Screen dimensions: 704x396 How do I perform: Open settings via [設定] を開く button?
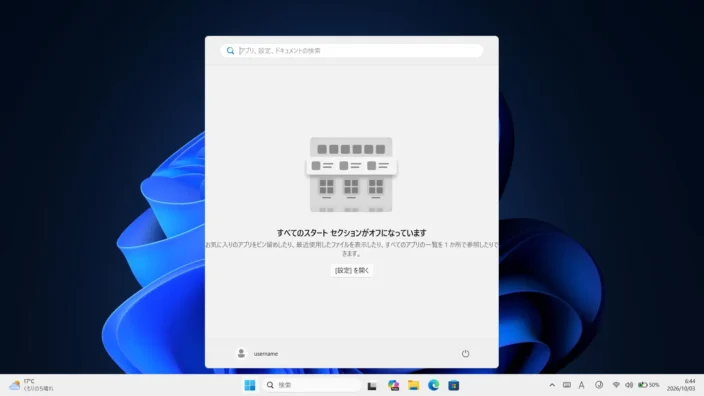tap(352, 270)
